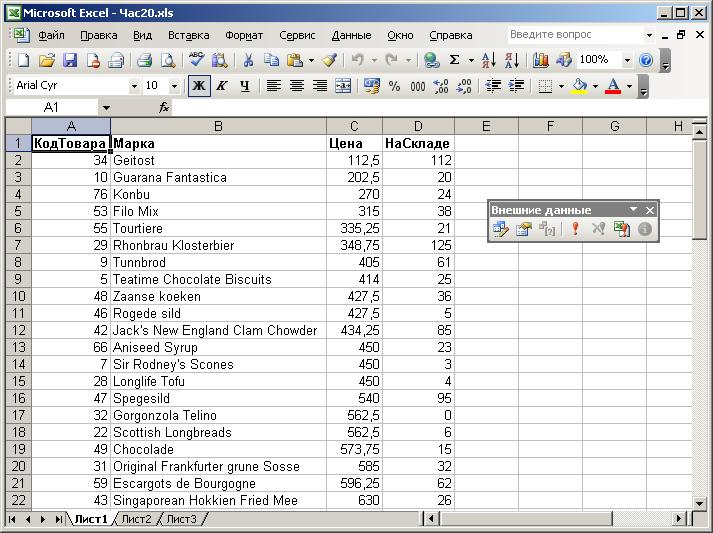Decrease decimal places icon

[x=464, y=86]
